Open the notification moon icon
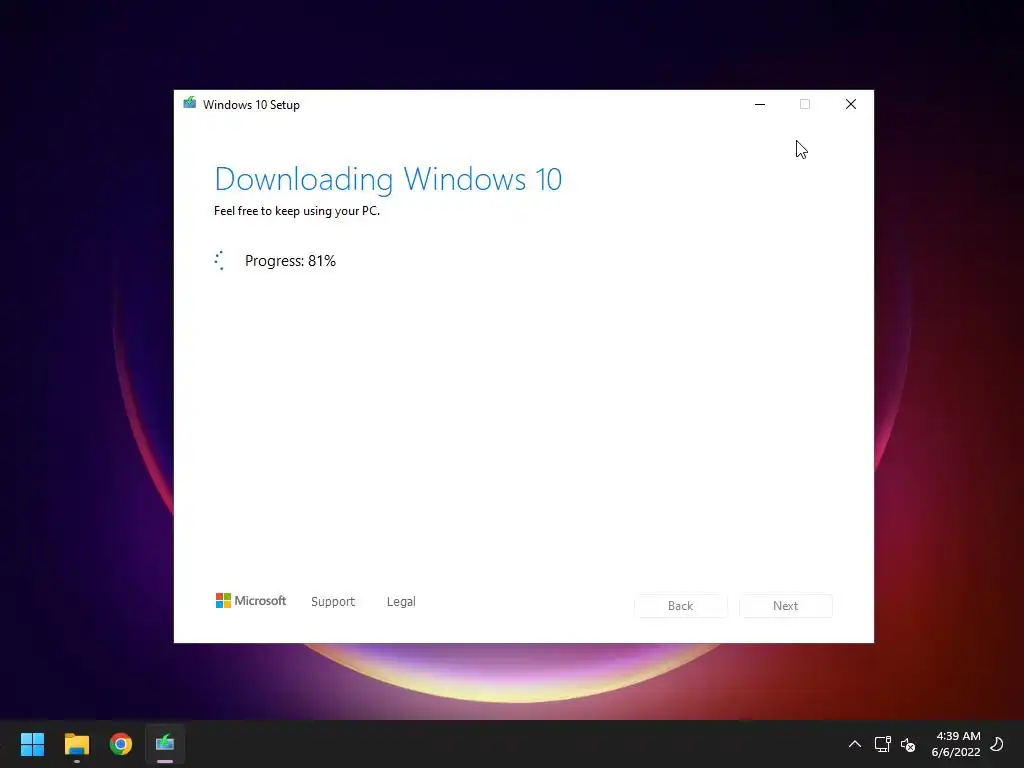Viewport: 1024px width, 768px height. (x=997, y=744)
